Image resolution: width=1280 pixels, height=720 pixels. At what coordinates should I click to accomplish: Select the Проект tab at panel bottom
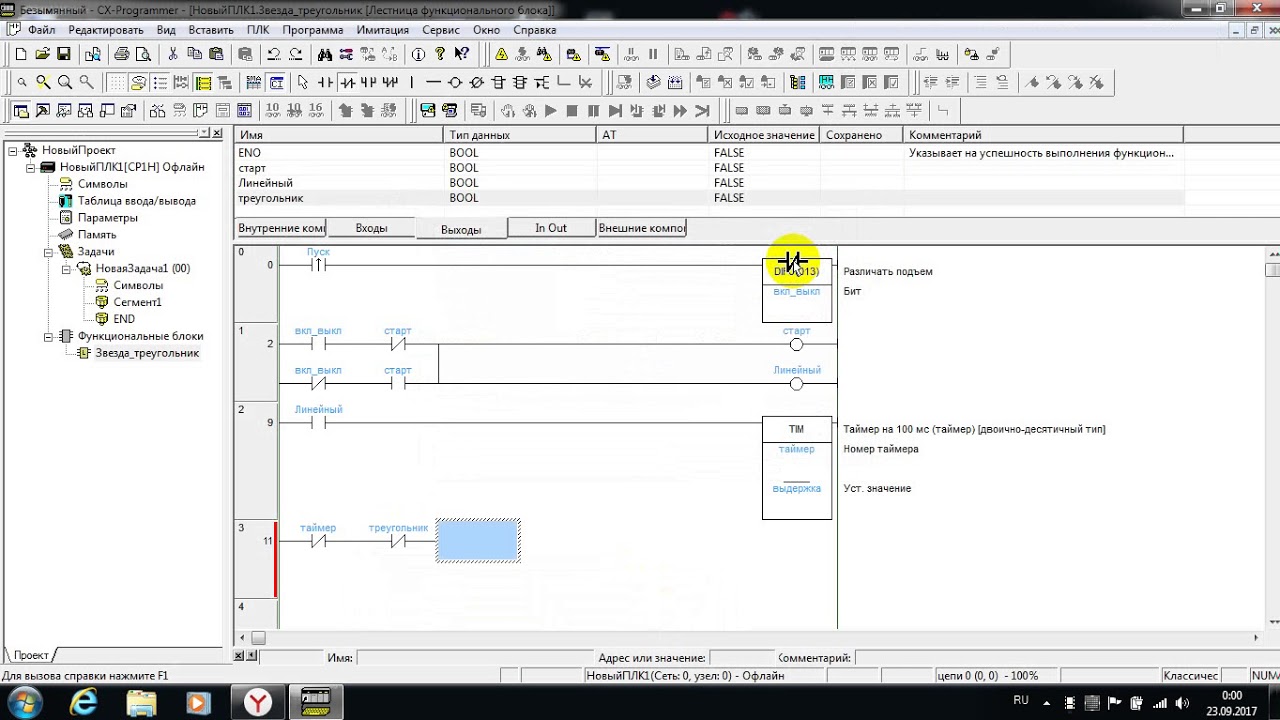(31, 655)
